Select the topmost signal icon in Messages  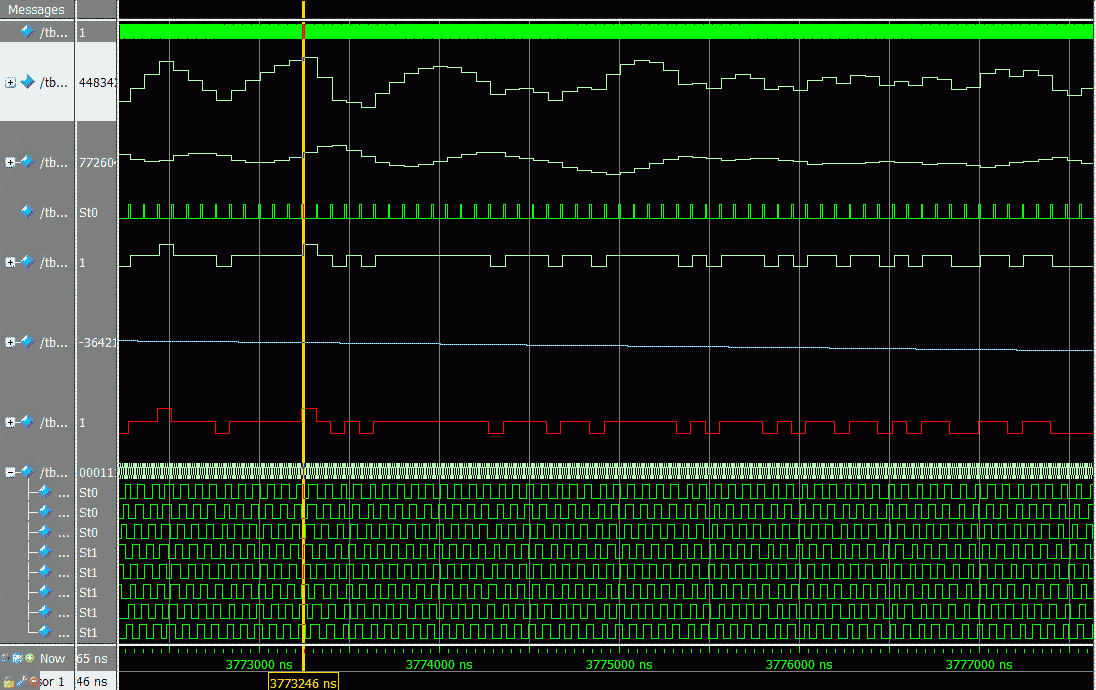point(27,32)
